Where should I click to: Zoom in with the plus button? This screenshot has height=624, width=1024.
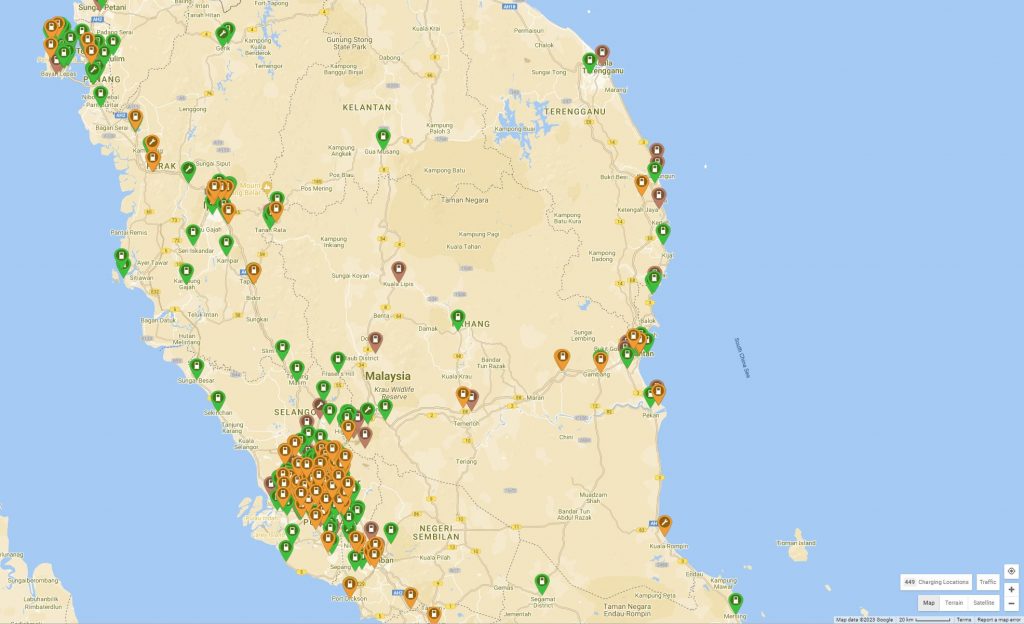[x=1011, y=590]
